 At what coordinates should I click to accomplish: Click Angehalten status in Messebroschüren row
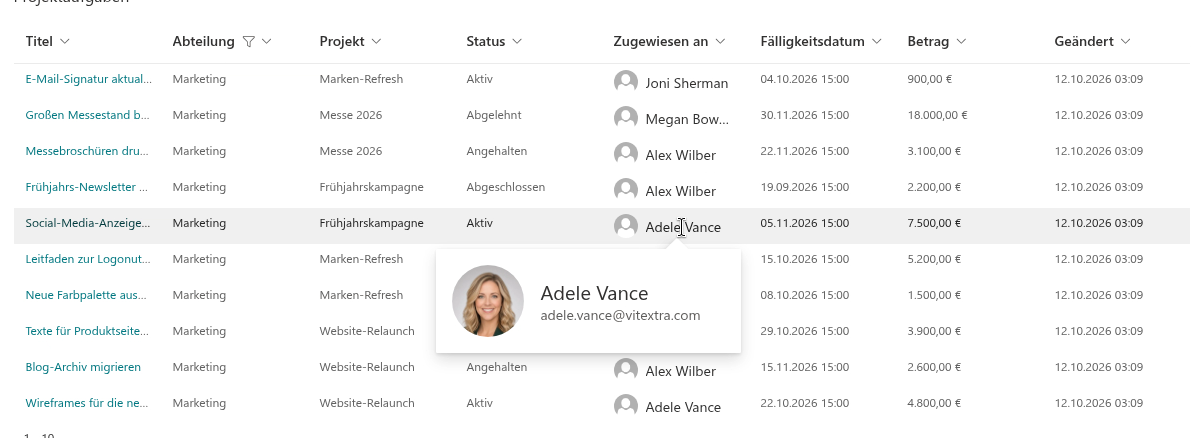tap(497, 151)
